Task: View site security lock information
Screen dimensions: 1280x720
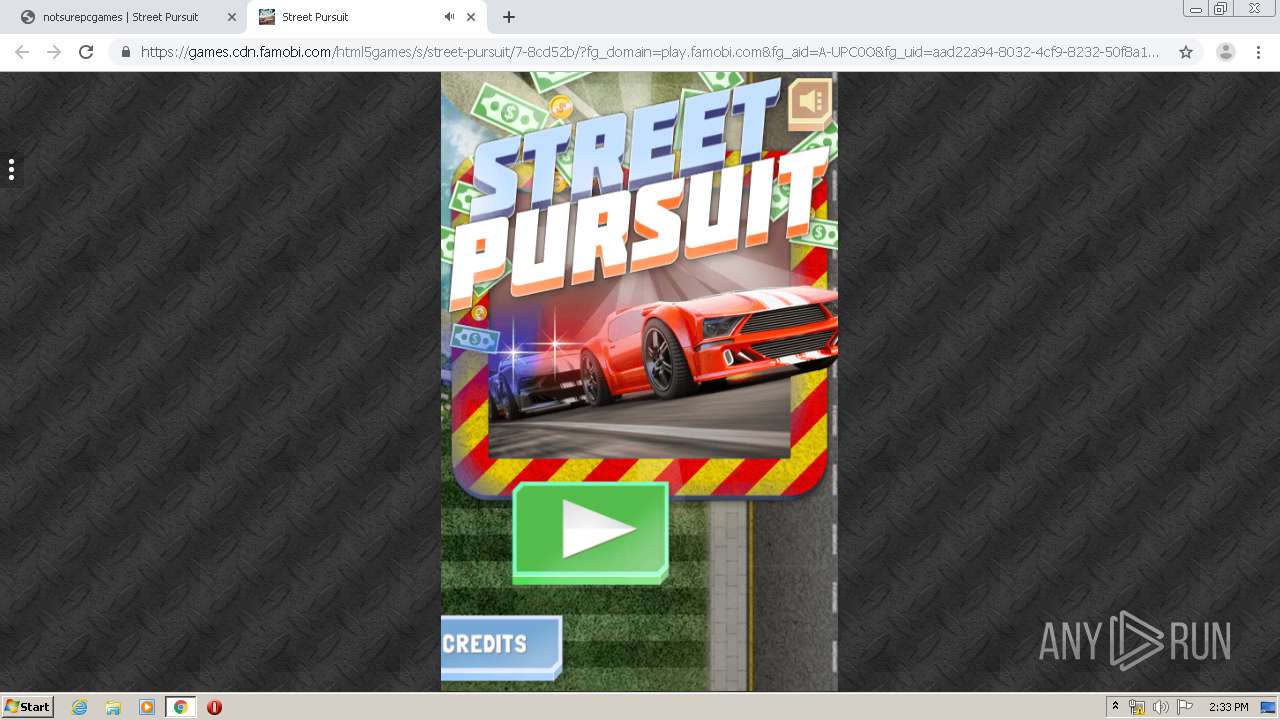Action: 126,52
